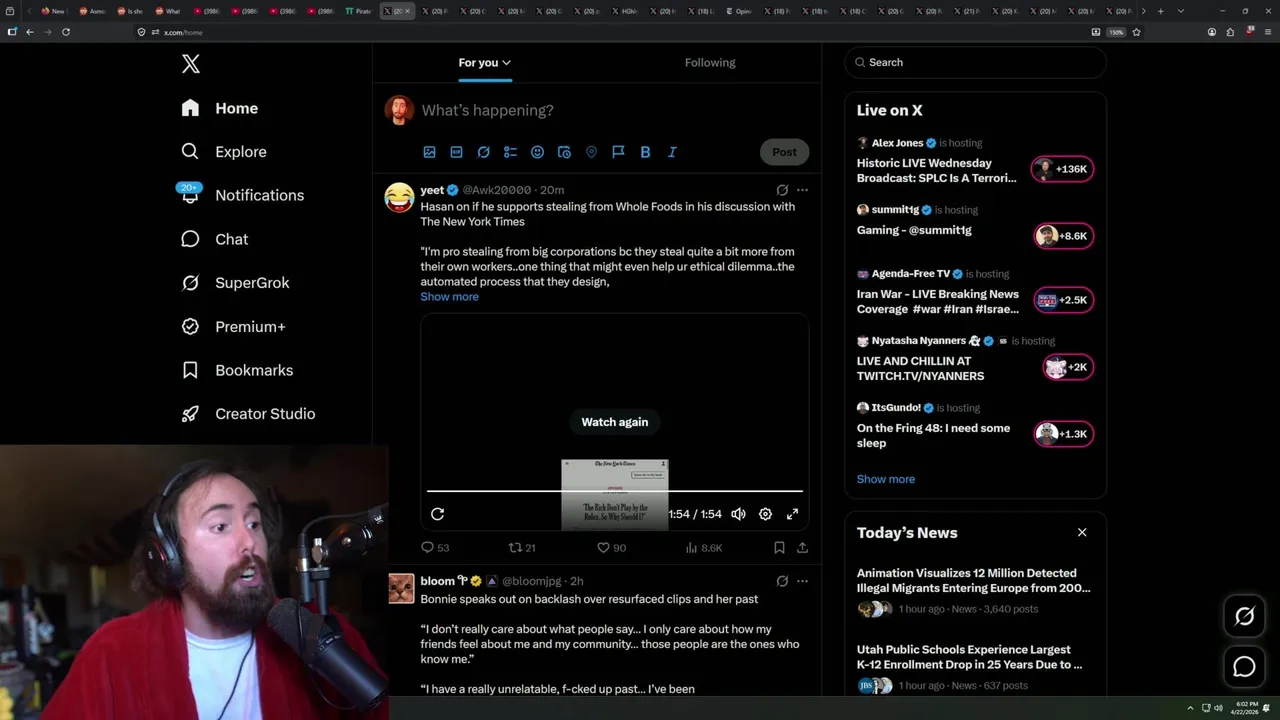
Task: Mute the video volume
Action: tap(738, 514)
